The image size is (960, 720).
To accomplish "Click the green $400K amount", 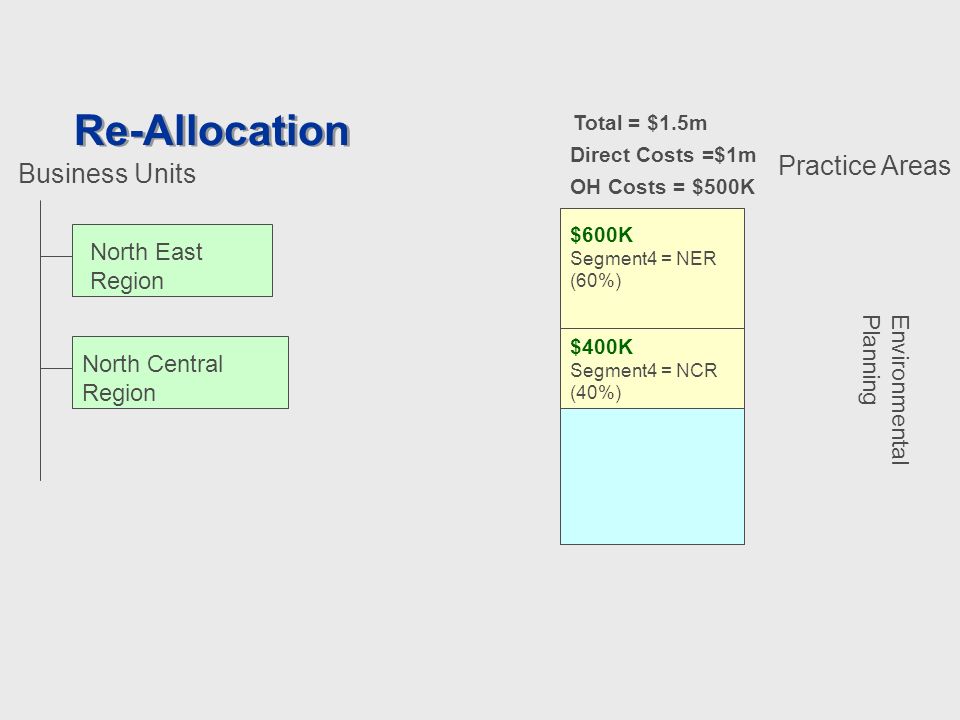I will click(x=601, y=347).
